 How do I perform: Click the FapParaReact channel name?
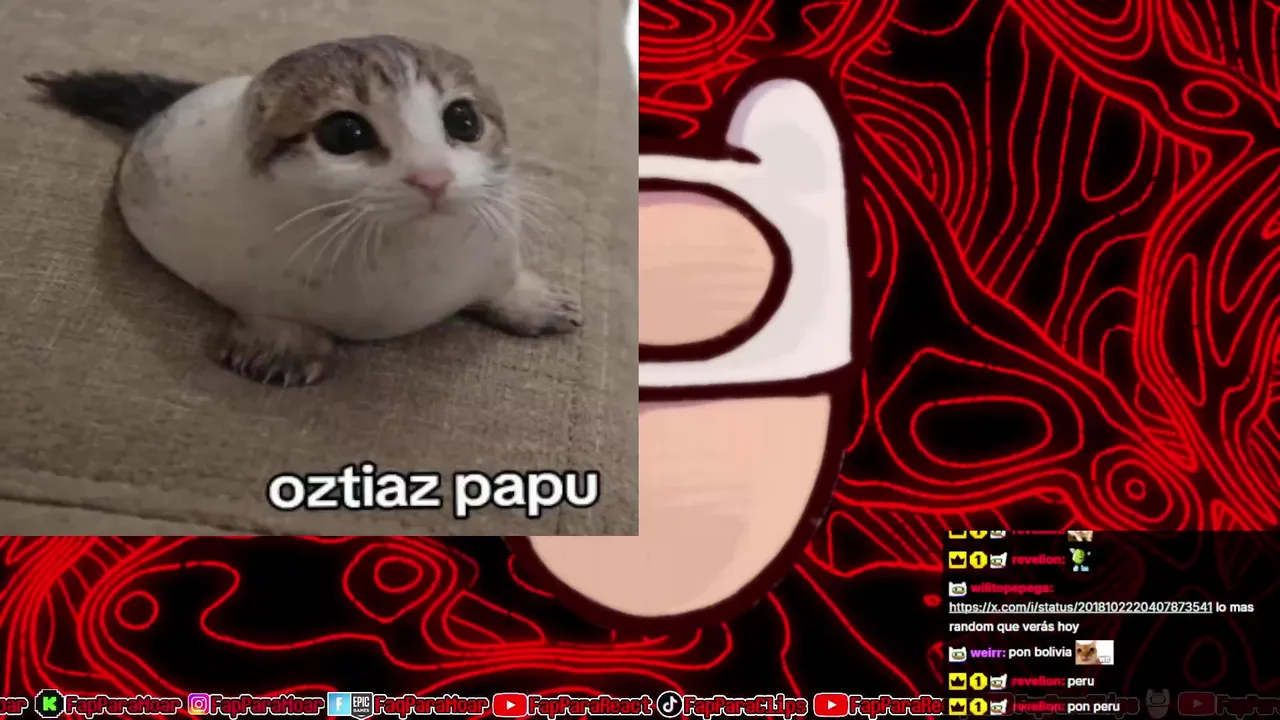coord(591,706)
